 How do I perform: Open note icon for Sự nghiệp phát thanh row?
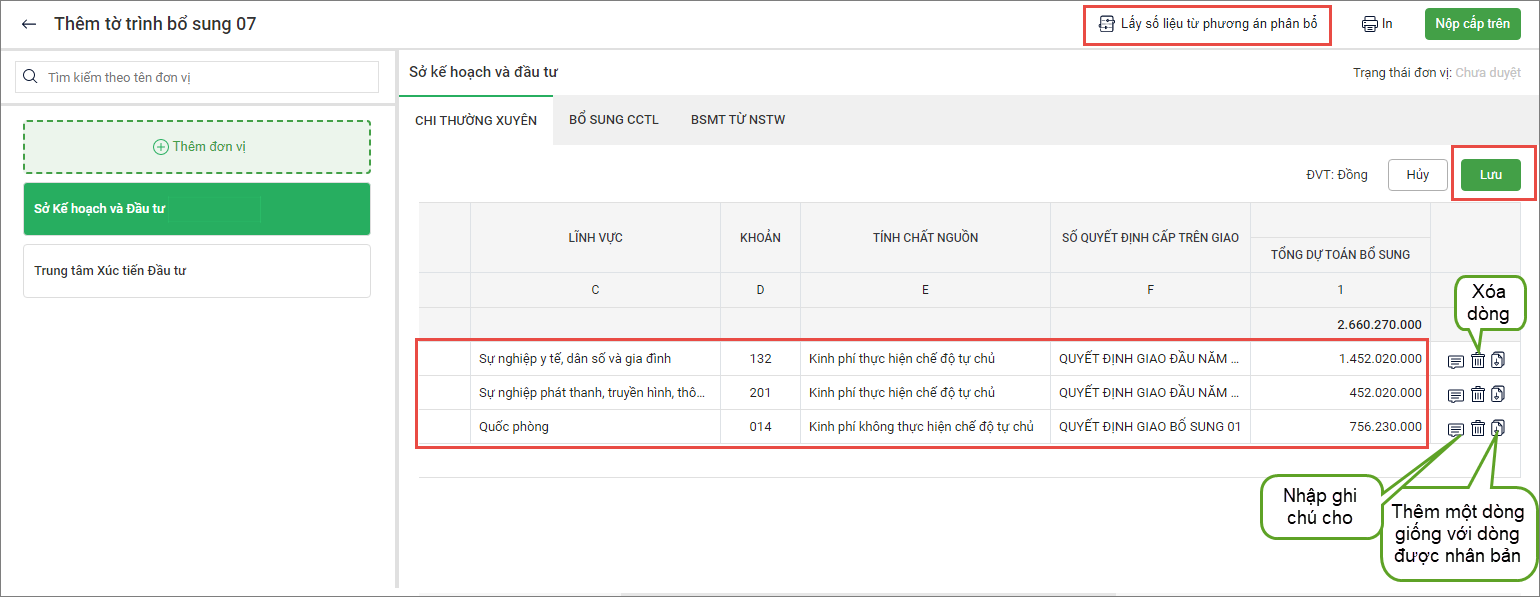pyautogui.click(x=1456, y=395)
